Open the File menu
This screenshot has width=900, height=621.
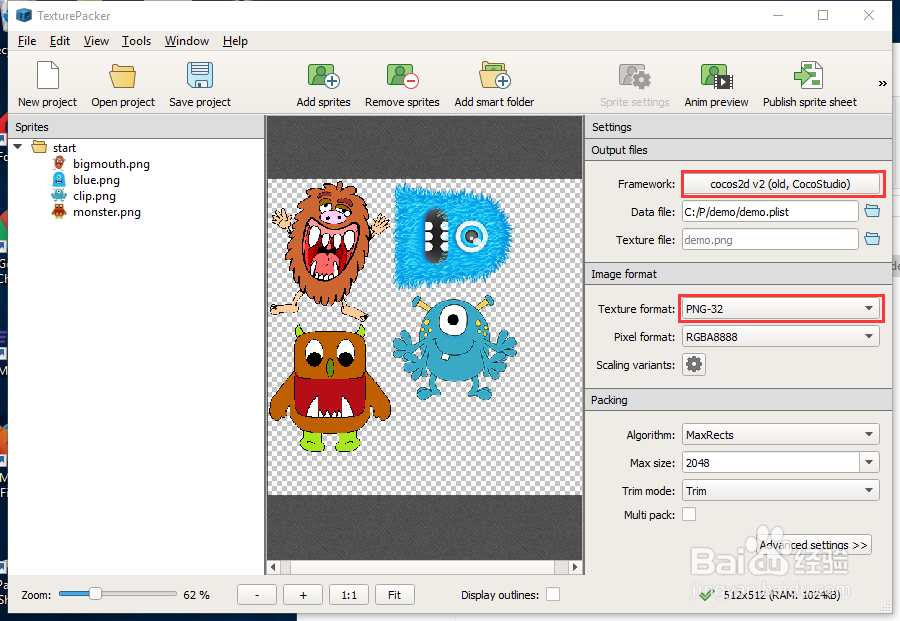pyautogui.click(x=27, y=41)
